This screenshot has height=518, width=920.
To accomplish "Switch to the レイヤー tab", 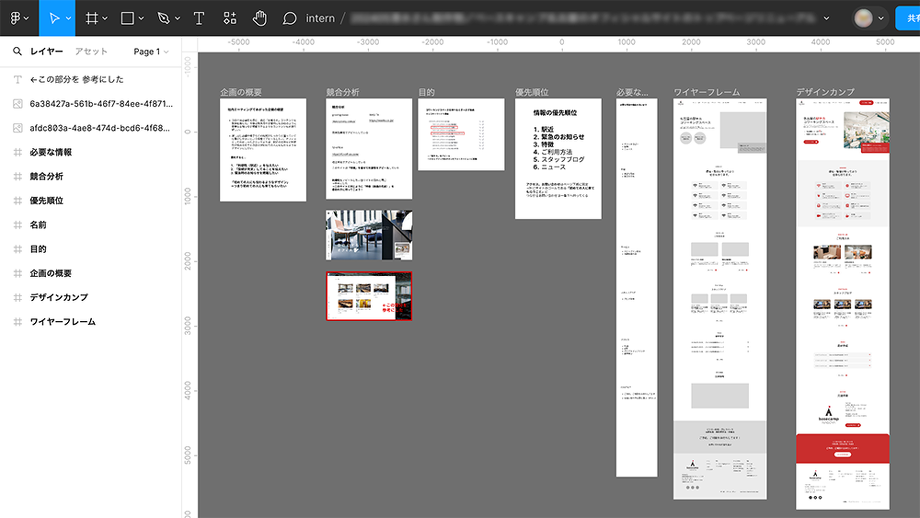I will click(x=46, y=51).
